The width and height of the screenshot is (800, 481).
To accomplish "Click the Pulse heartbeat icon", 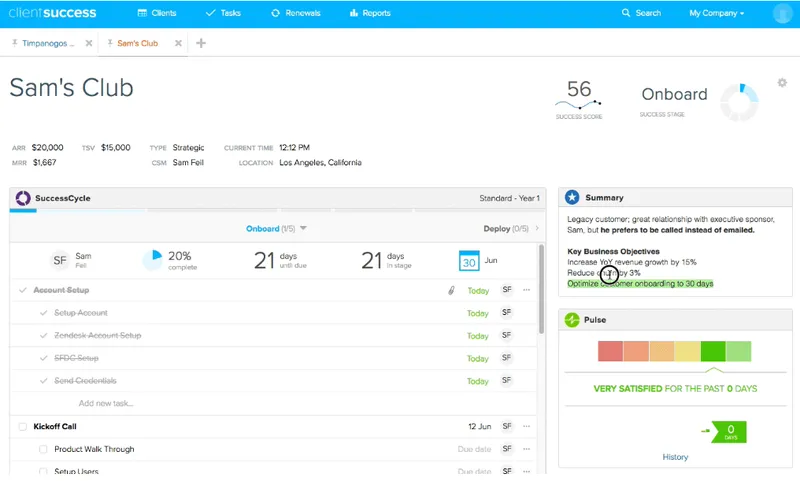I will (x=572, y=320).
